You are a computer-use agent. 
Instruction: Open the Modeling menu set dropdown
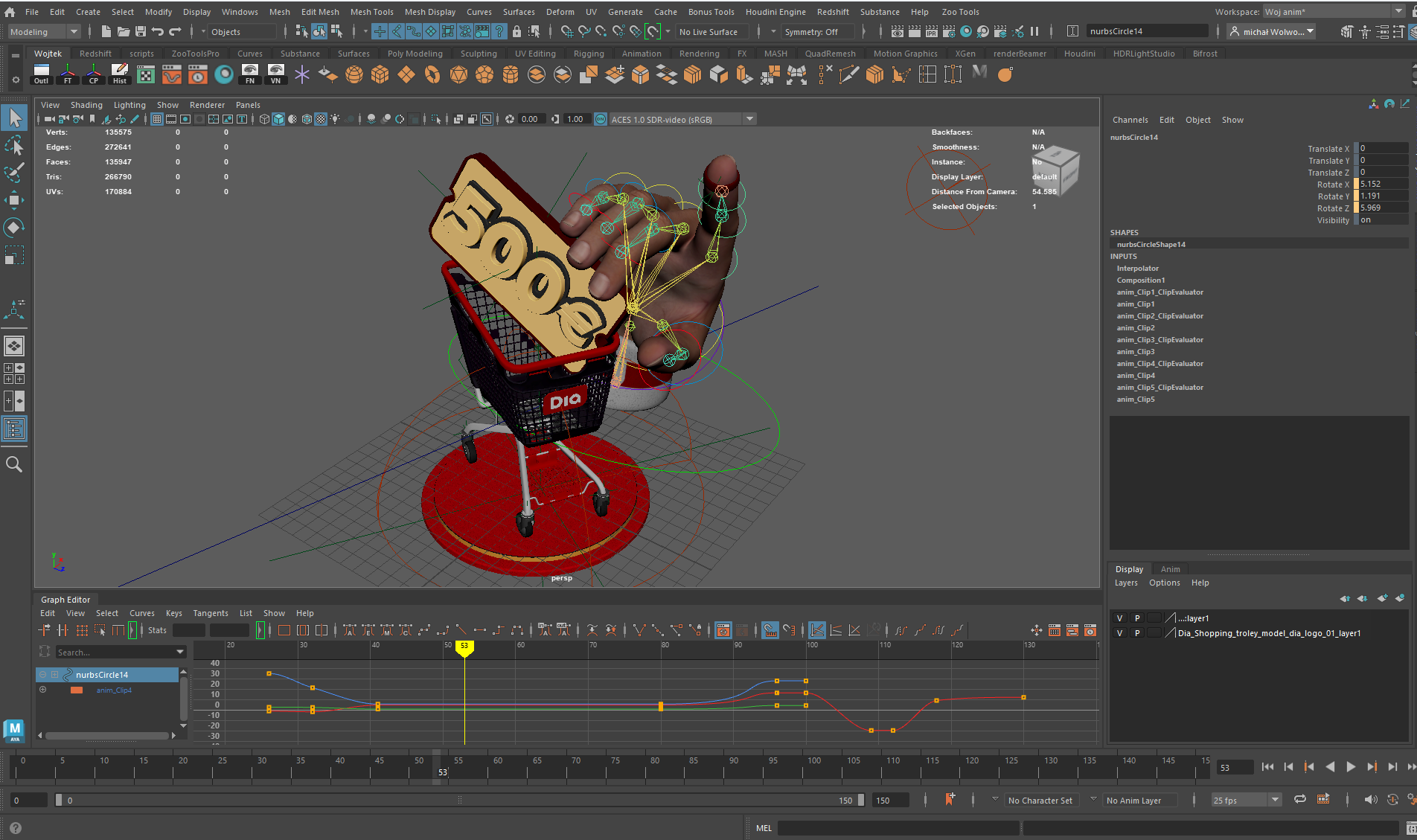43,31
